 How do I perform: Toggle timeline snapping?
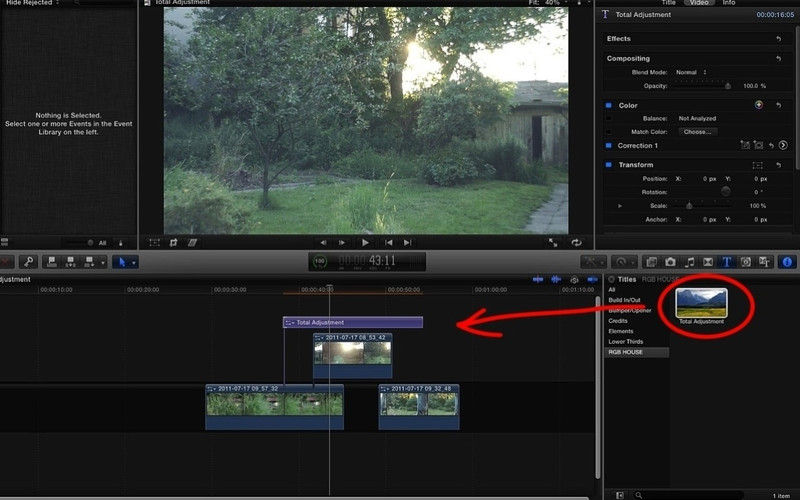[x=592, y=279]
